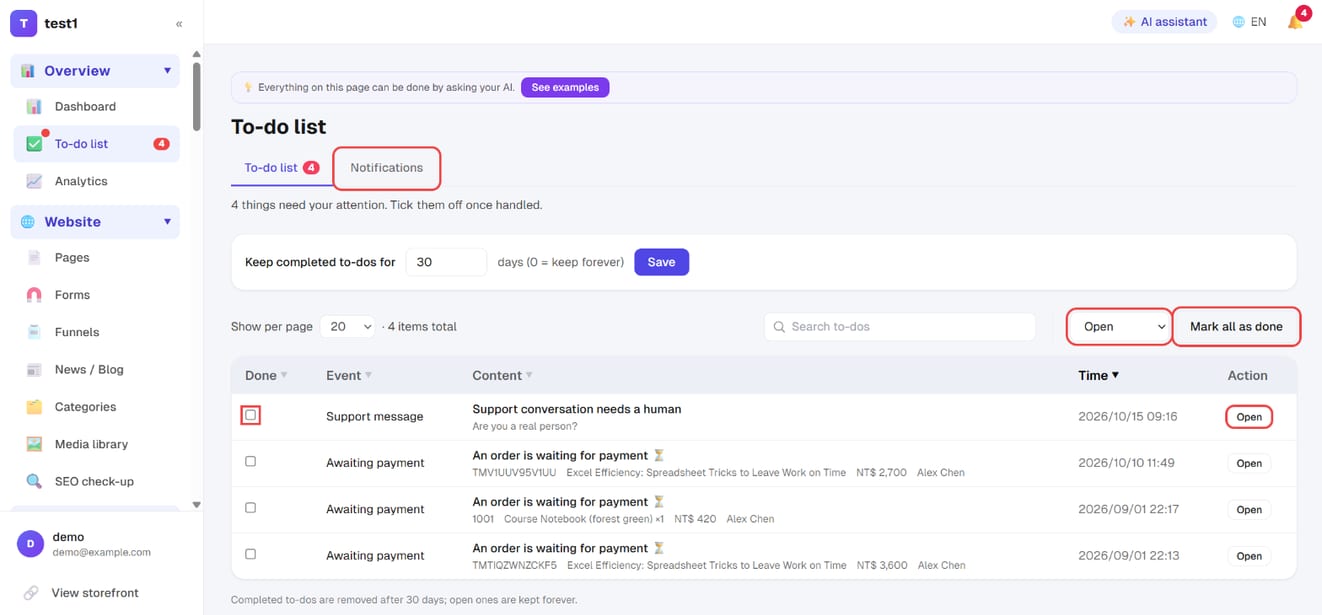Open Analytics in the sidebar

pos(96,181)
